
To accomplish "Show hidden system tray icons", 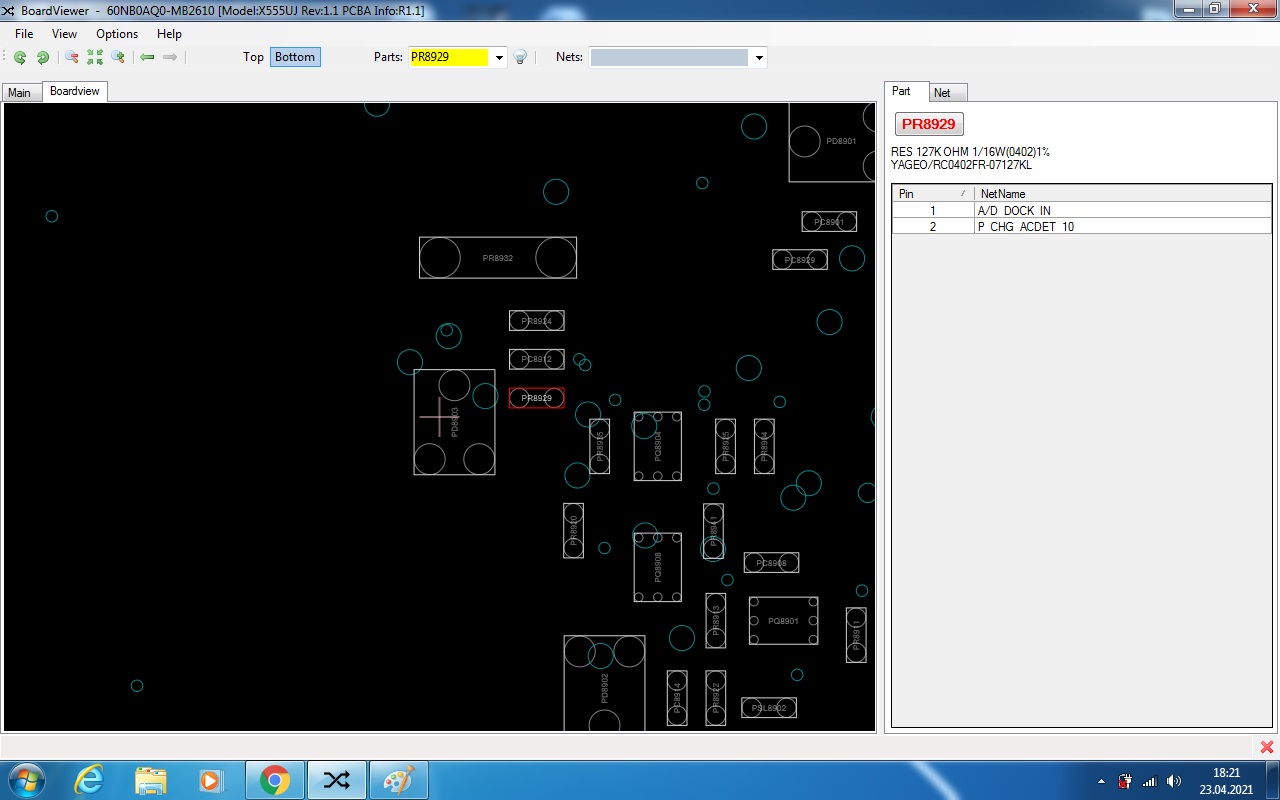I will pos(1101,781).
